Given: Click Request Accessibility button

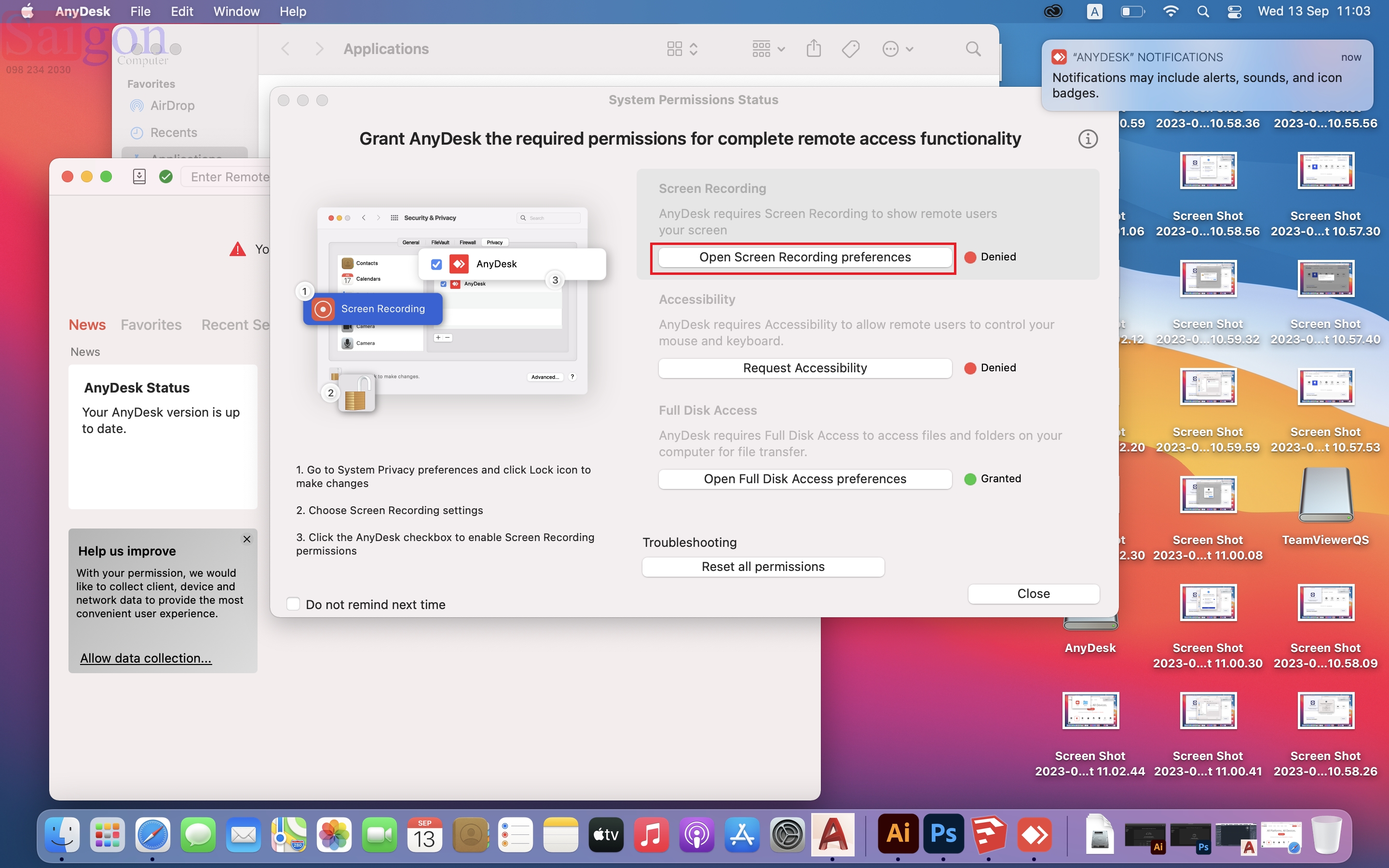Looking at the screenshot, I should pyautogui.click(x=804, y=368).
